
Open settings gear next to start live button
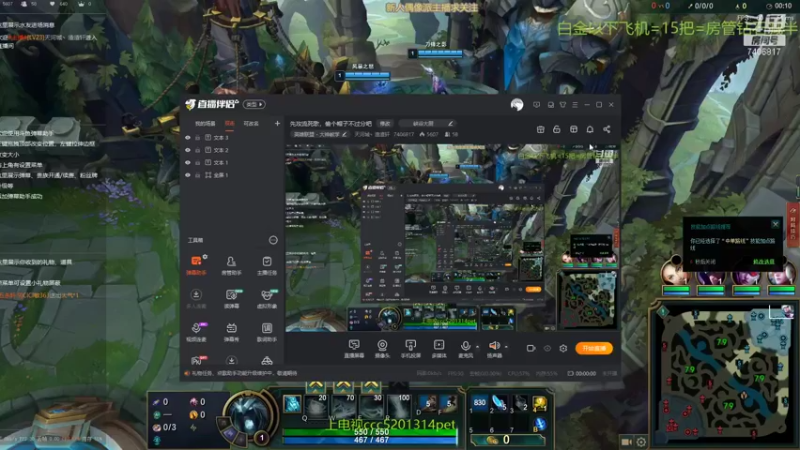(563, 348)
